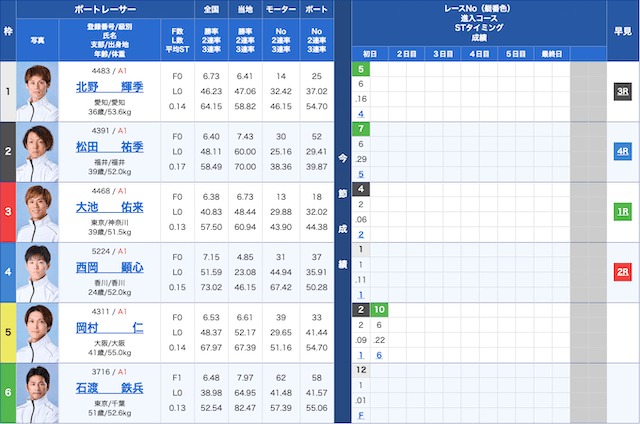Open the blue 4R quick-view badge
640x424 pixels.
[x=622, y=152]
